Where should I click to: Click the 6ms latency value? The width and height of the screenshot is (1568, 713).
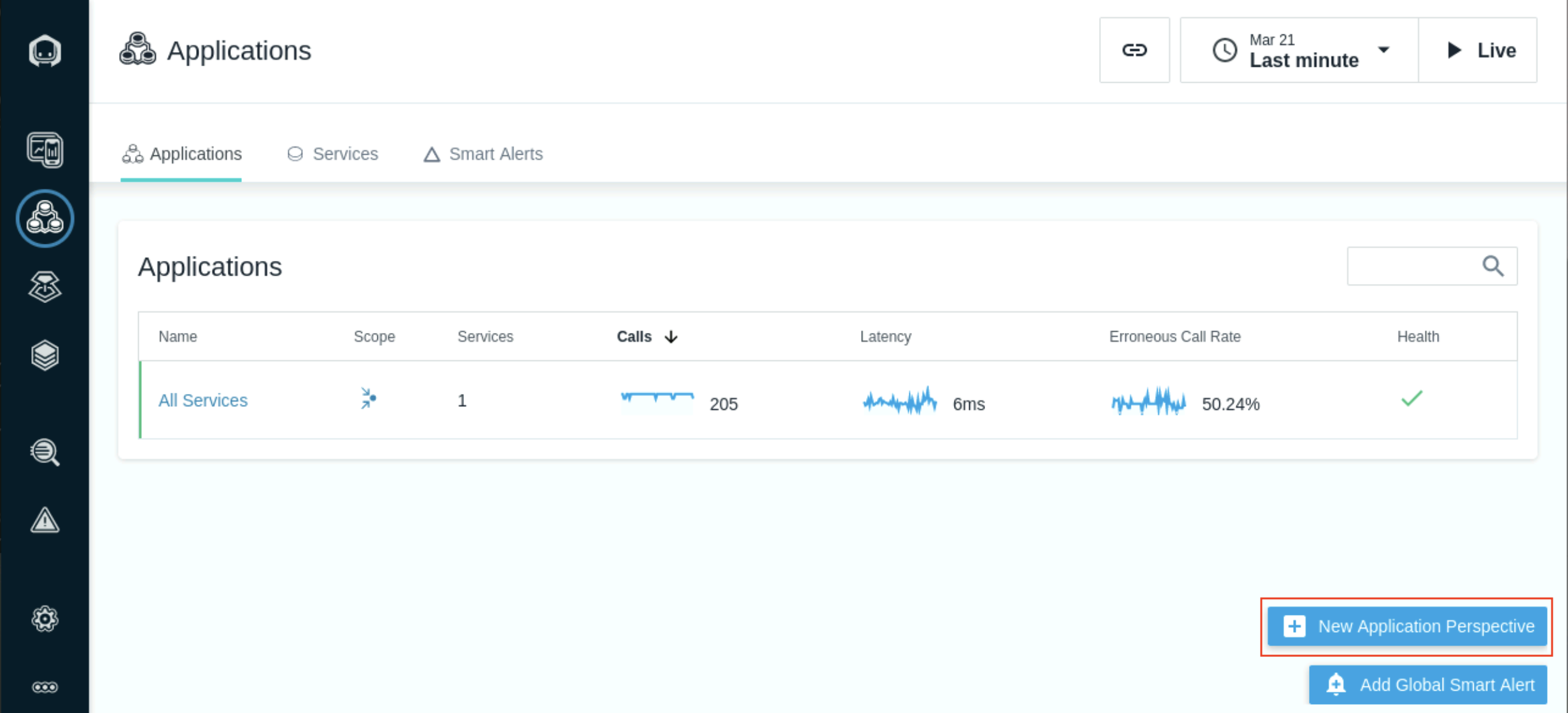tap(969, 404)
